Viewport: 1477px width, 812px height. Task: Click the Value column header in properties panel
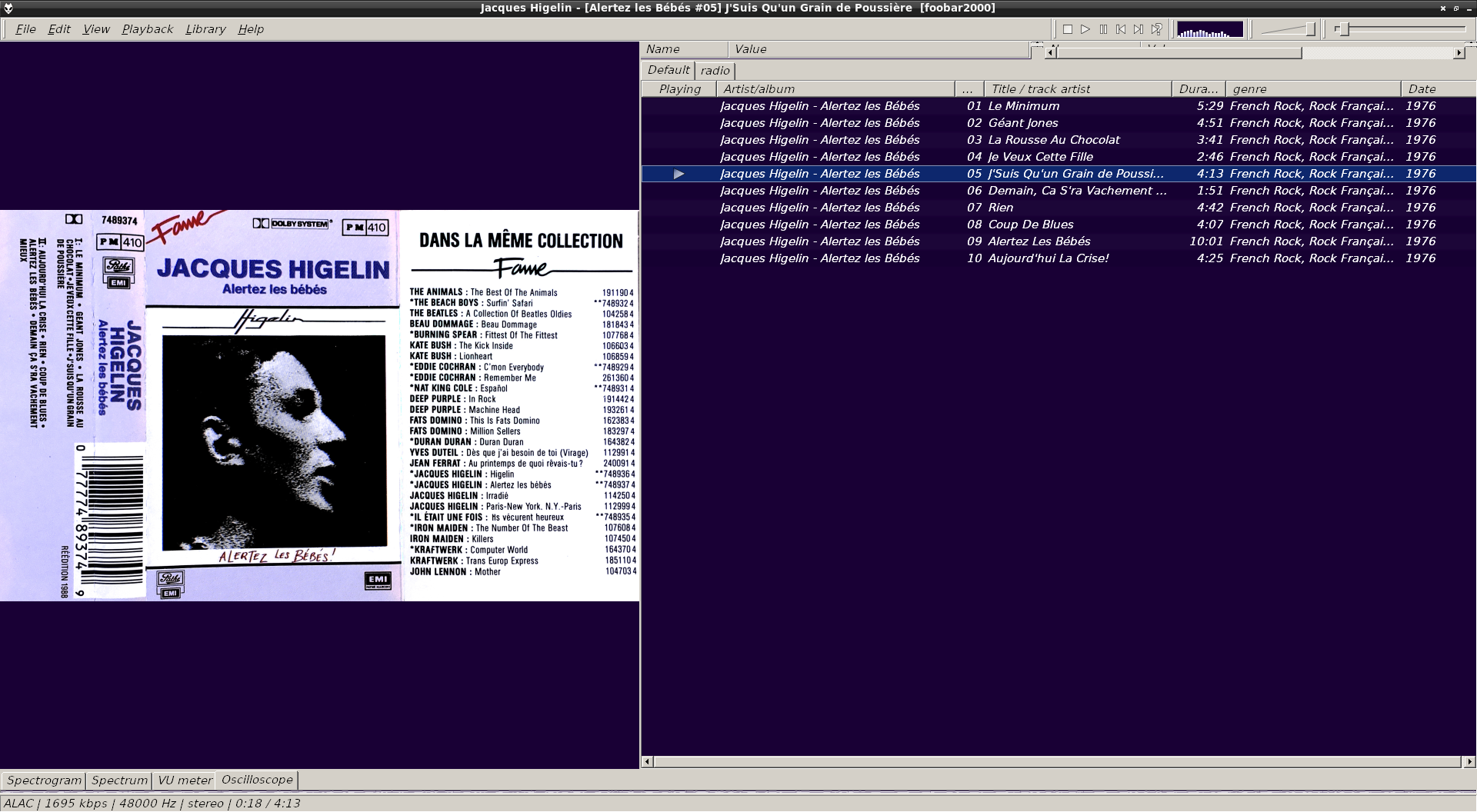(879, 49)
